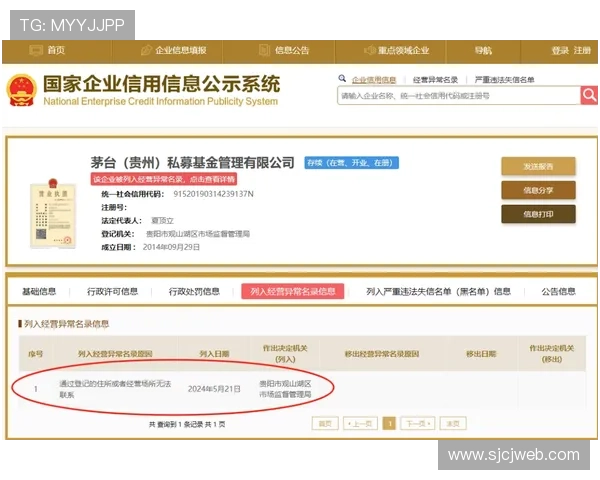600x480 pixels.
Task: Click the 下一页 next-page button
Action: [x=418, y=424]
